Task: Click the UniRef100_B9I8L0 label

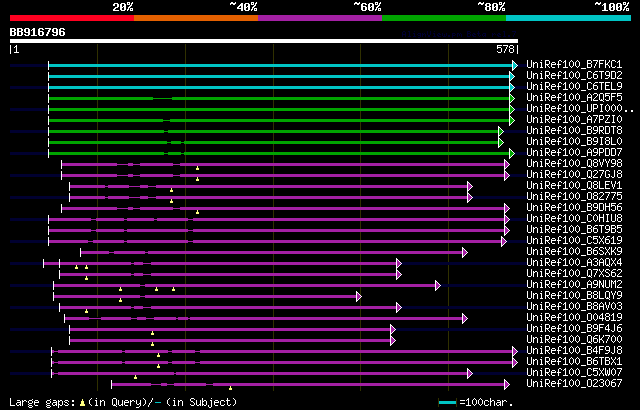Action: point(574,142)
